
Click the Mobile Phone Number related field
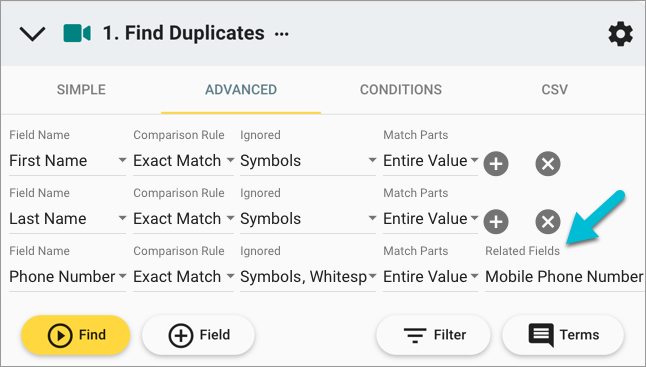[564, 277]
